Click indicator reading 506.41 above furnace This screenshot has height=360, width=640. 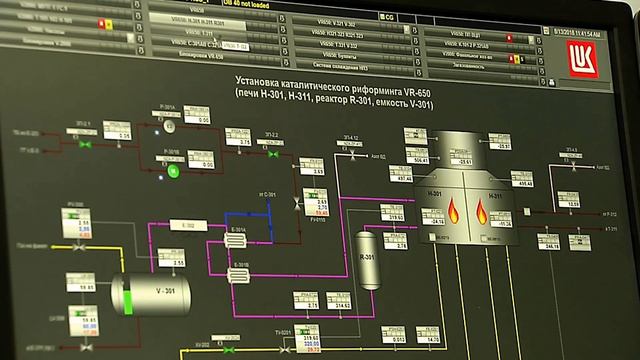tap(417, 156)
